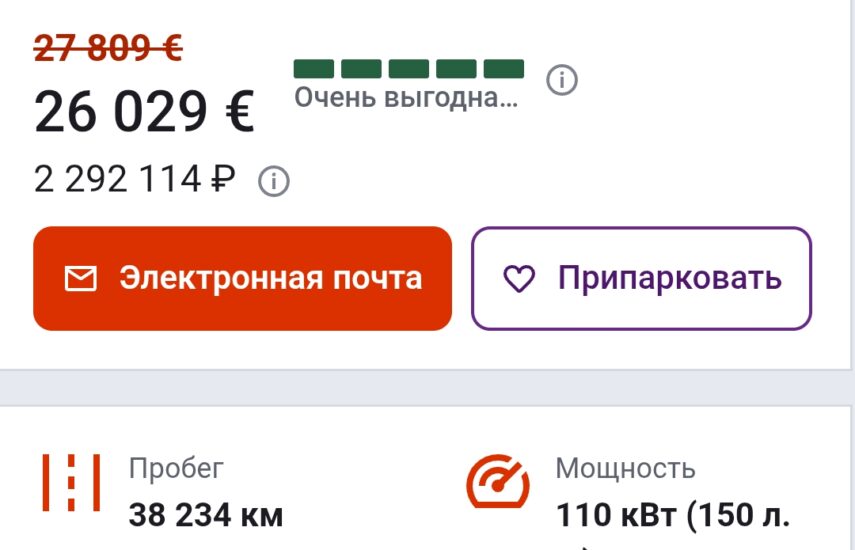Click the price rating info icon
This screenshot has height=550, width=855.
pyautogui.click(x=562, y=80)
